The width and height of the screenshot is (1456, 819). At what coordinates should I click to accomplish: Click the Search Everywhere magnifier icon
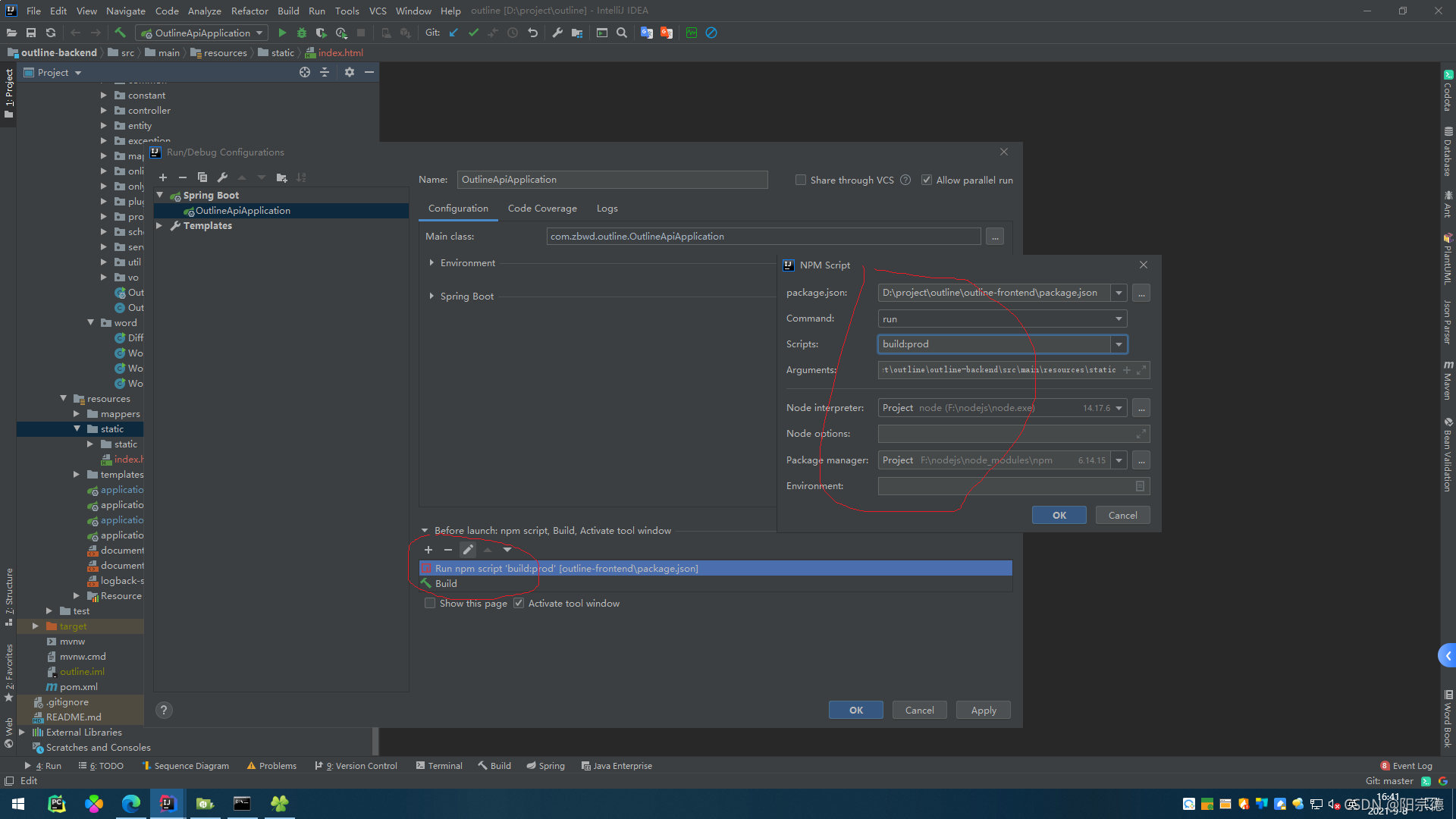[622, 33]
